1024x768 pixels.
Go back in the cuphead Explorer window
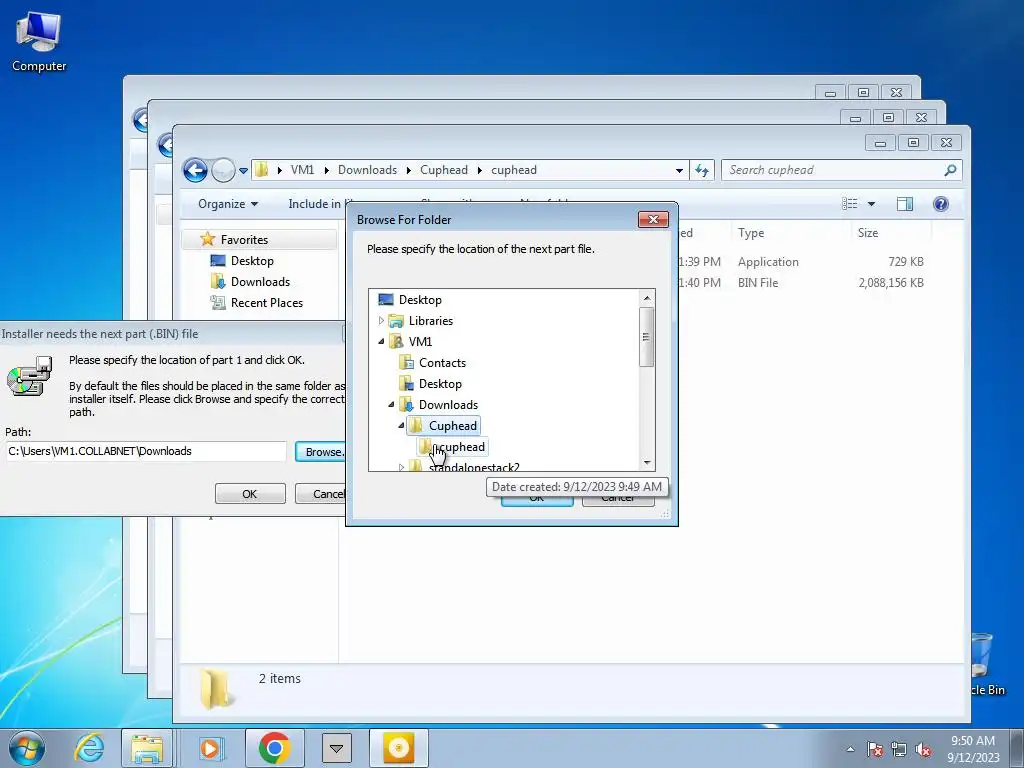pos(195,170)
